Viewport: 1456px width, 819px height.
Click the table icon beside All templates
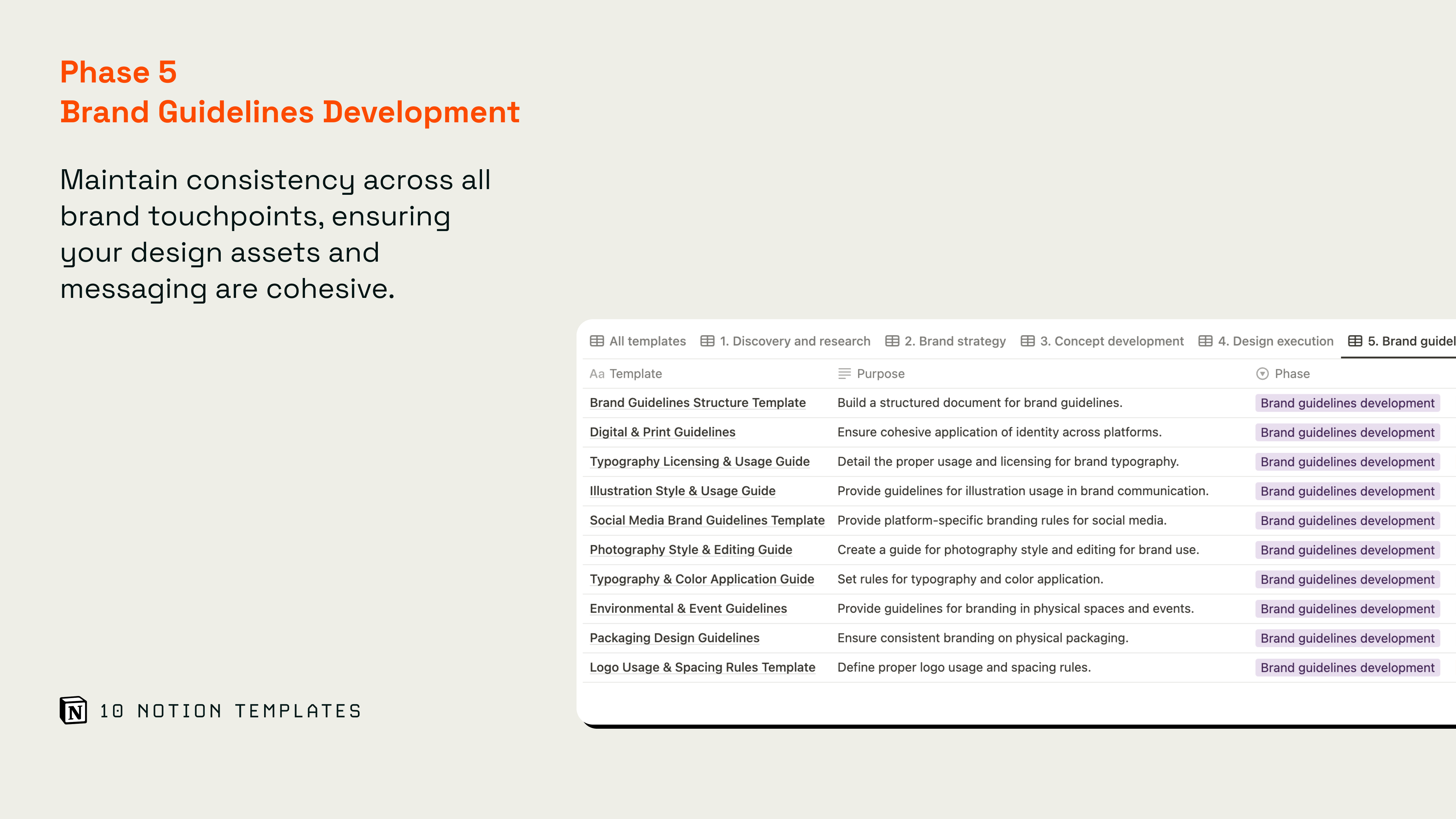click(x=597, y=341)
